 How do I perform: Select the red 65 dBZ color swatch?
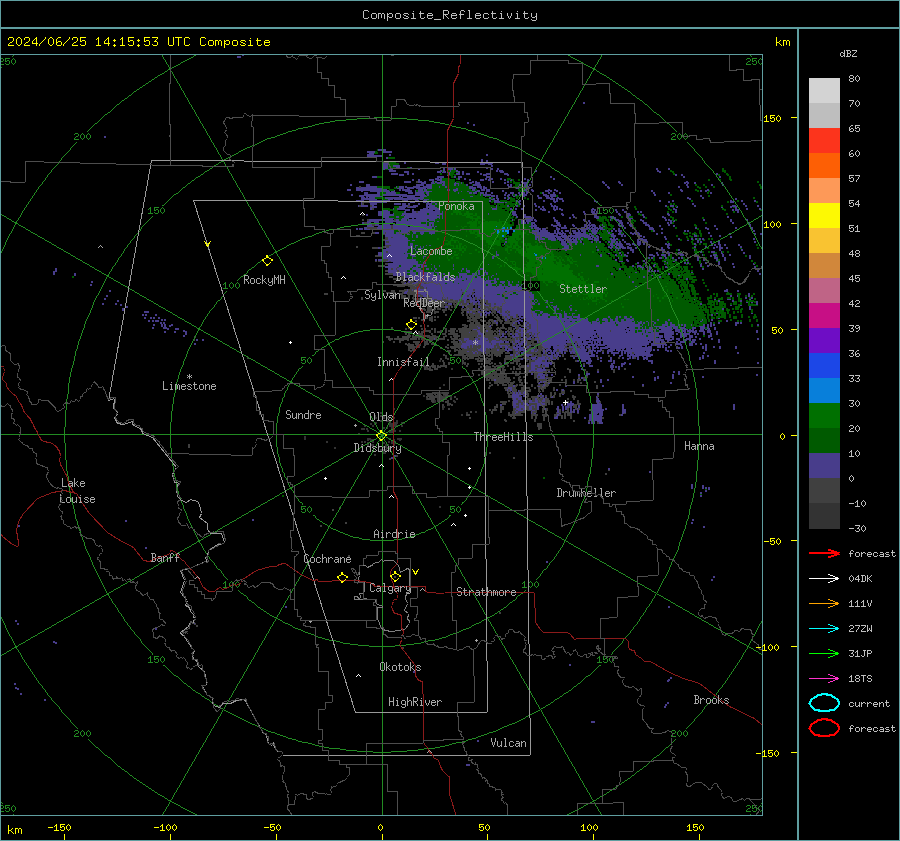coord(824,141)
